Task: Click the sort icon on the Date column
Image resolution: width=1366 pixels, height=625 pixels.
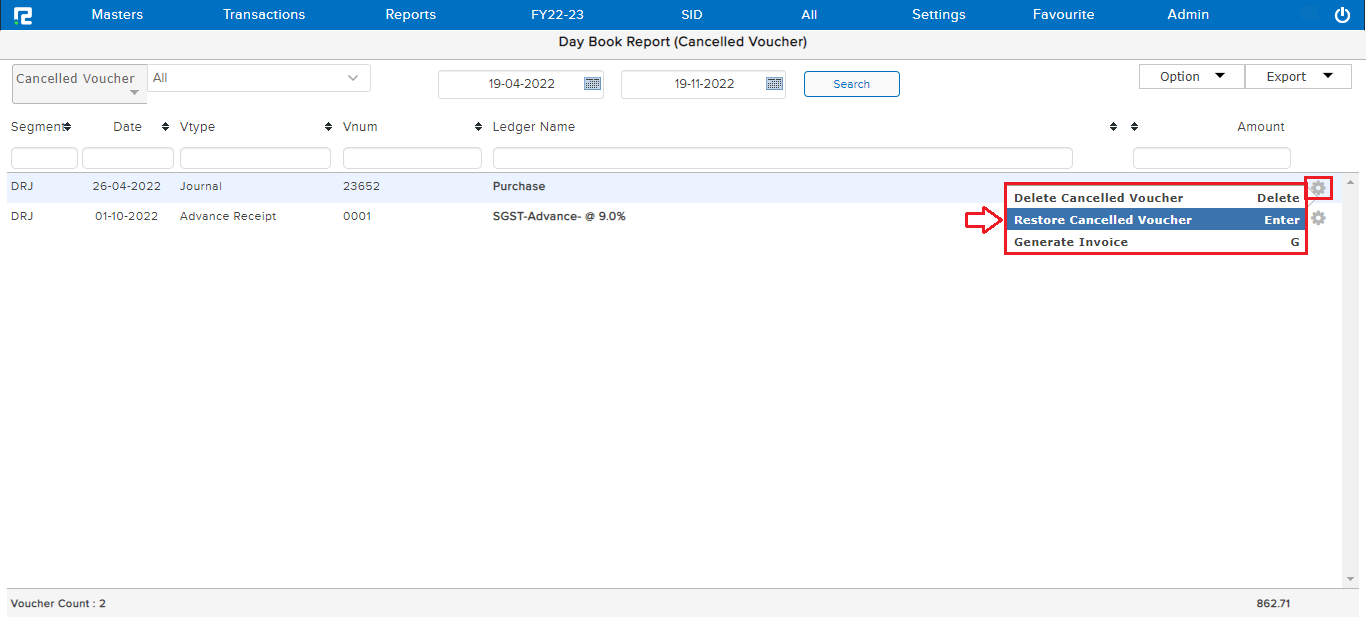Action: [x=164, y=126]
